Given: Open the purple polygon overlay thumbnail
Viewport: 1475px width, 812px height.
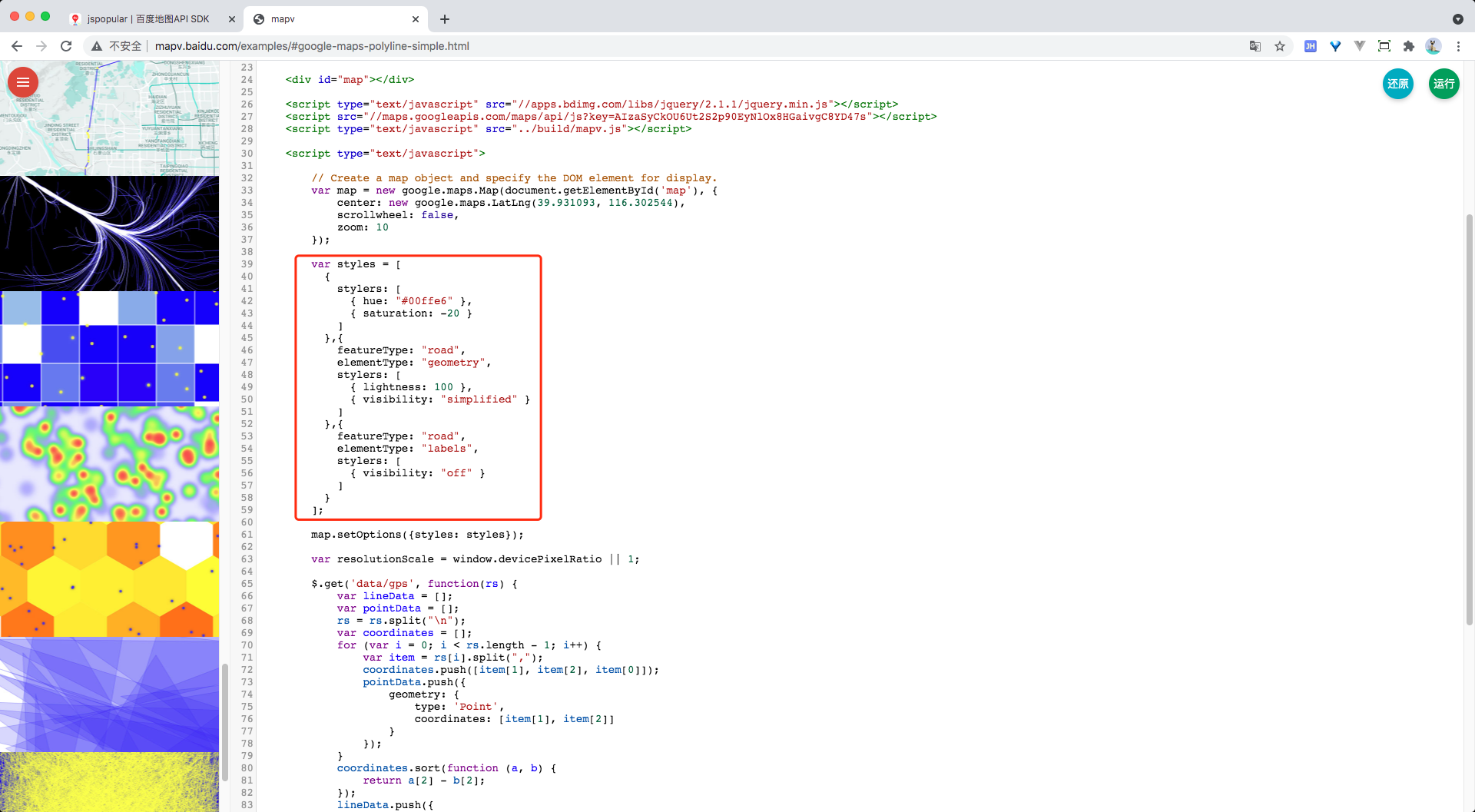Looking at the screenshot, I should pos(110,694).
